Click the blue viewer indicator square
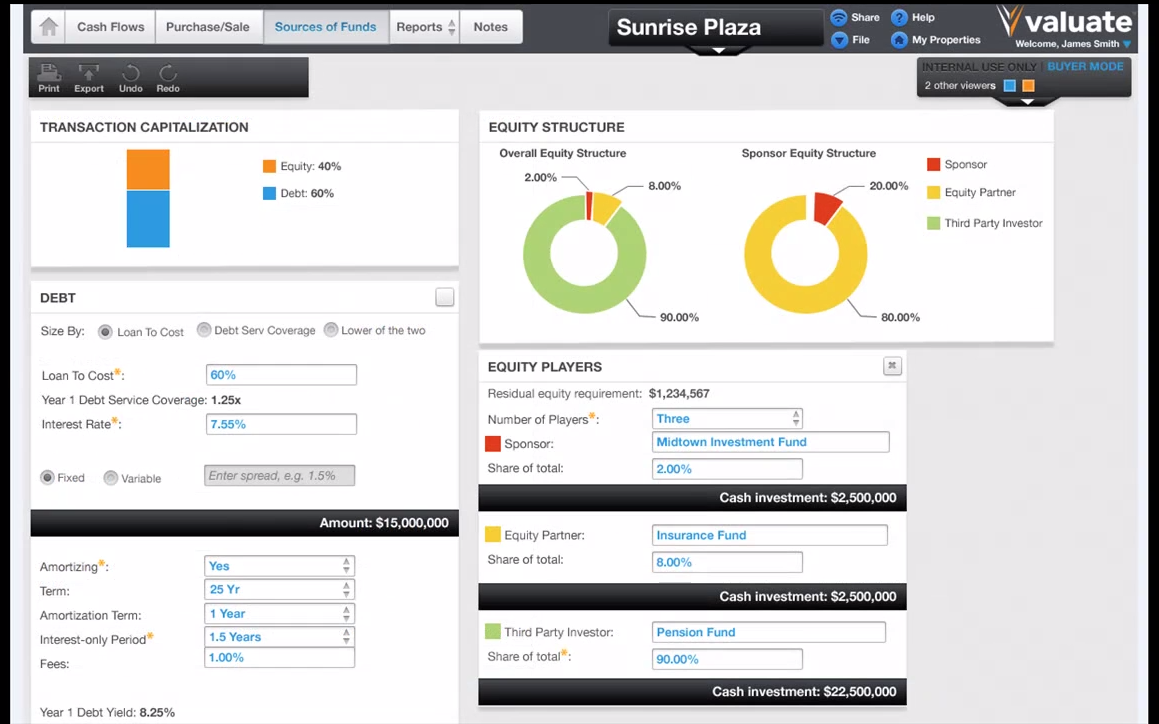Viewport: 1159px width, 724px height. pos(1010,86)
